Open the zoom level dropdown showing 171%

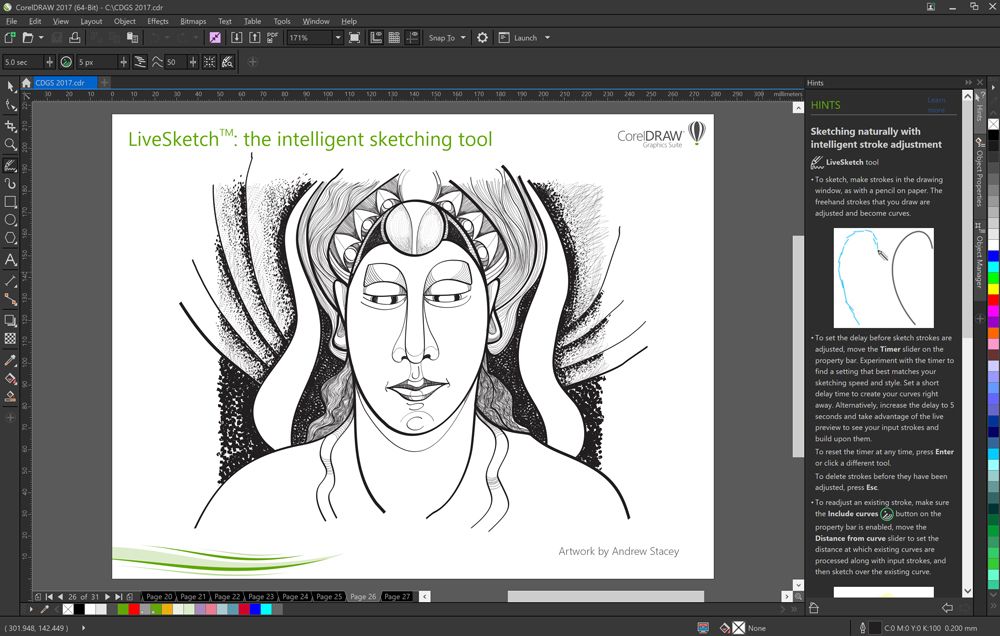coord(338,37)
